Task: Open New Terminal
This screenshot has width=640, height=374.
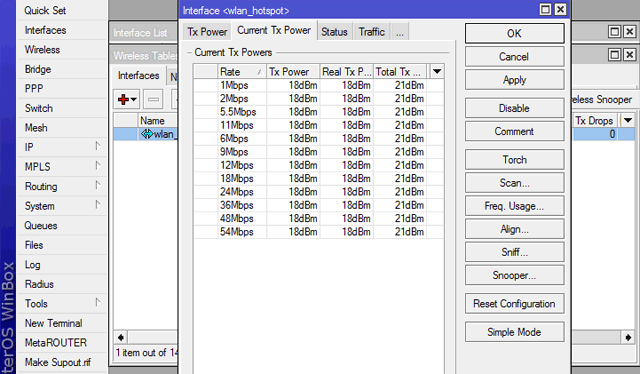Action: pyautogui.click(x=62, y=323)
